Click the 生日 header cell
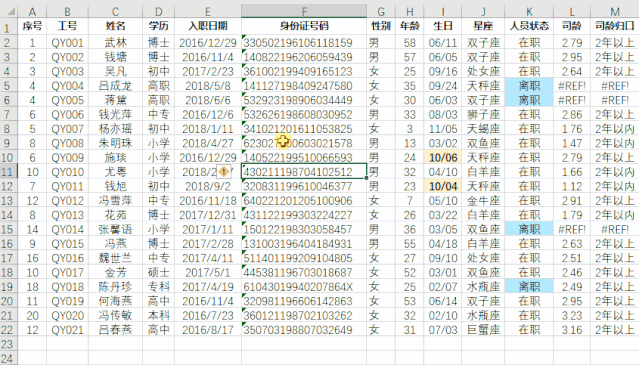This screenshot has width=639, height=365. [x=443, y=26]
